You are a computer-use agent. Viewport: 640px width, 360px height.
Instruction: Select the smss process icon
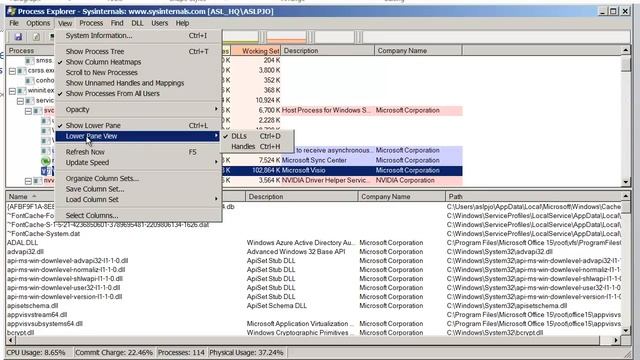click(29, 60)
